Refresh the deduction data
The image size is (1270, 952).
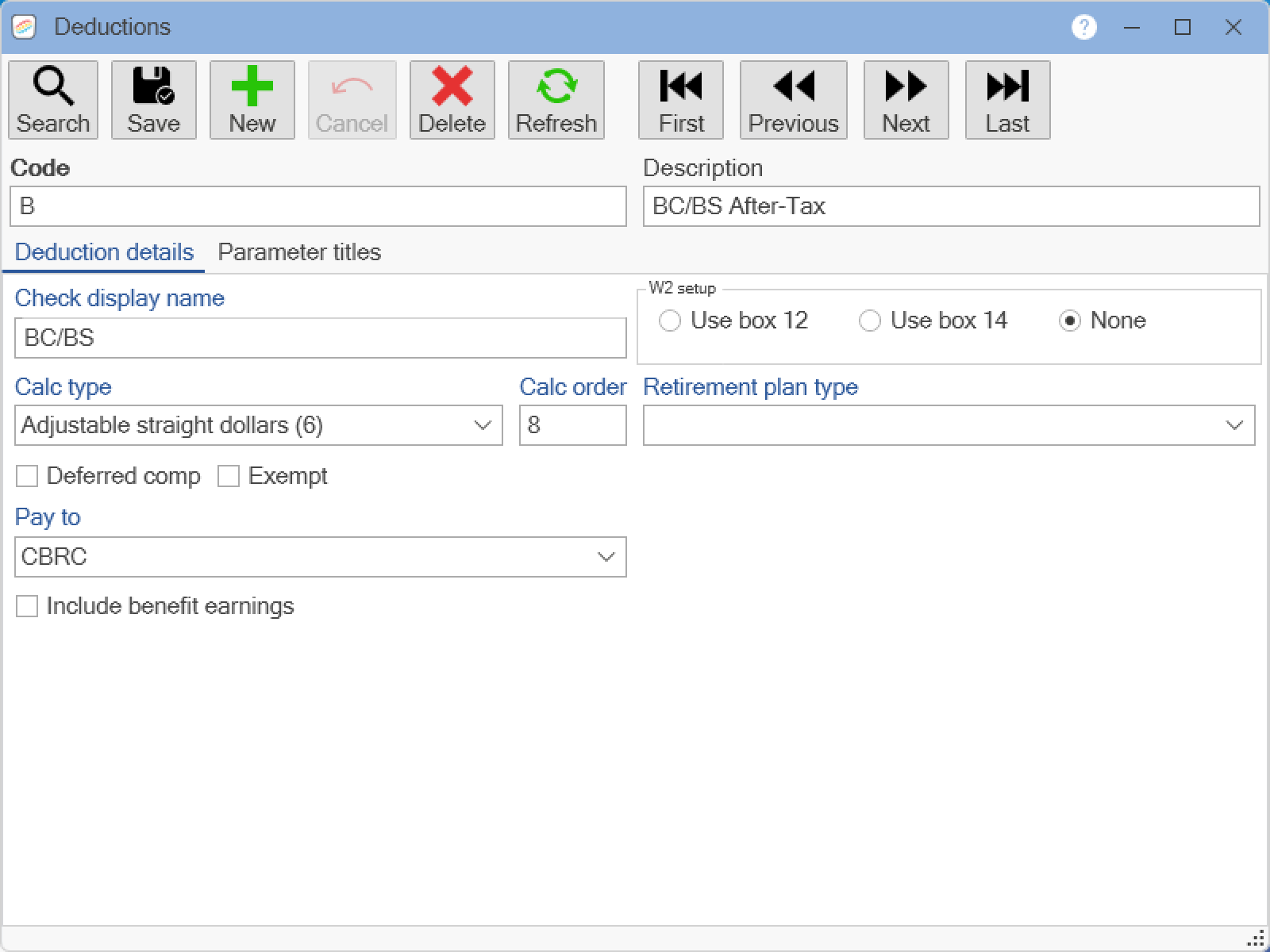tap(556, 100)
